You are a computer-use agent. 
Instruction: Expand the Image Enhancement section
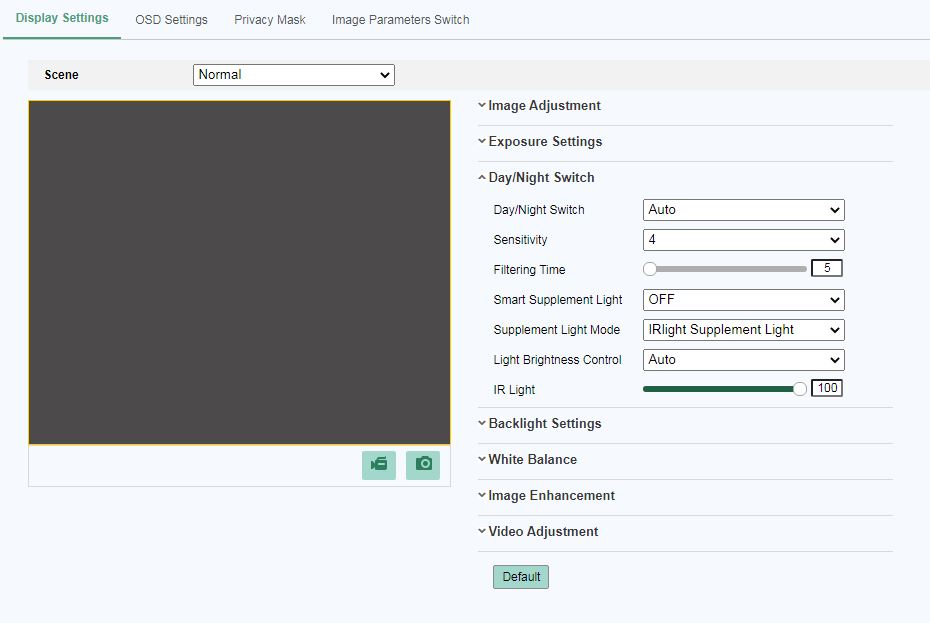551,496
